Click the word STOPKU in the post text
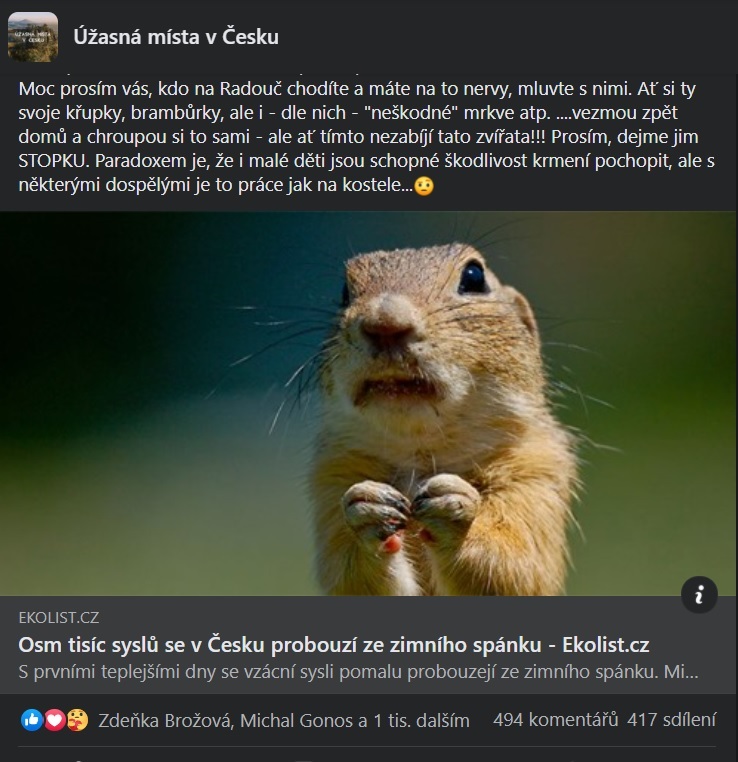Viewport: 738px width, 762px height. [x=53, y=161]
